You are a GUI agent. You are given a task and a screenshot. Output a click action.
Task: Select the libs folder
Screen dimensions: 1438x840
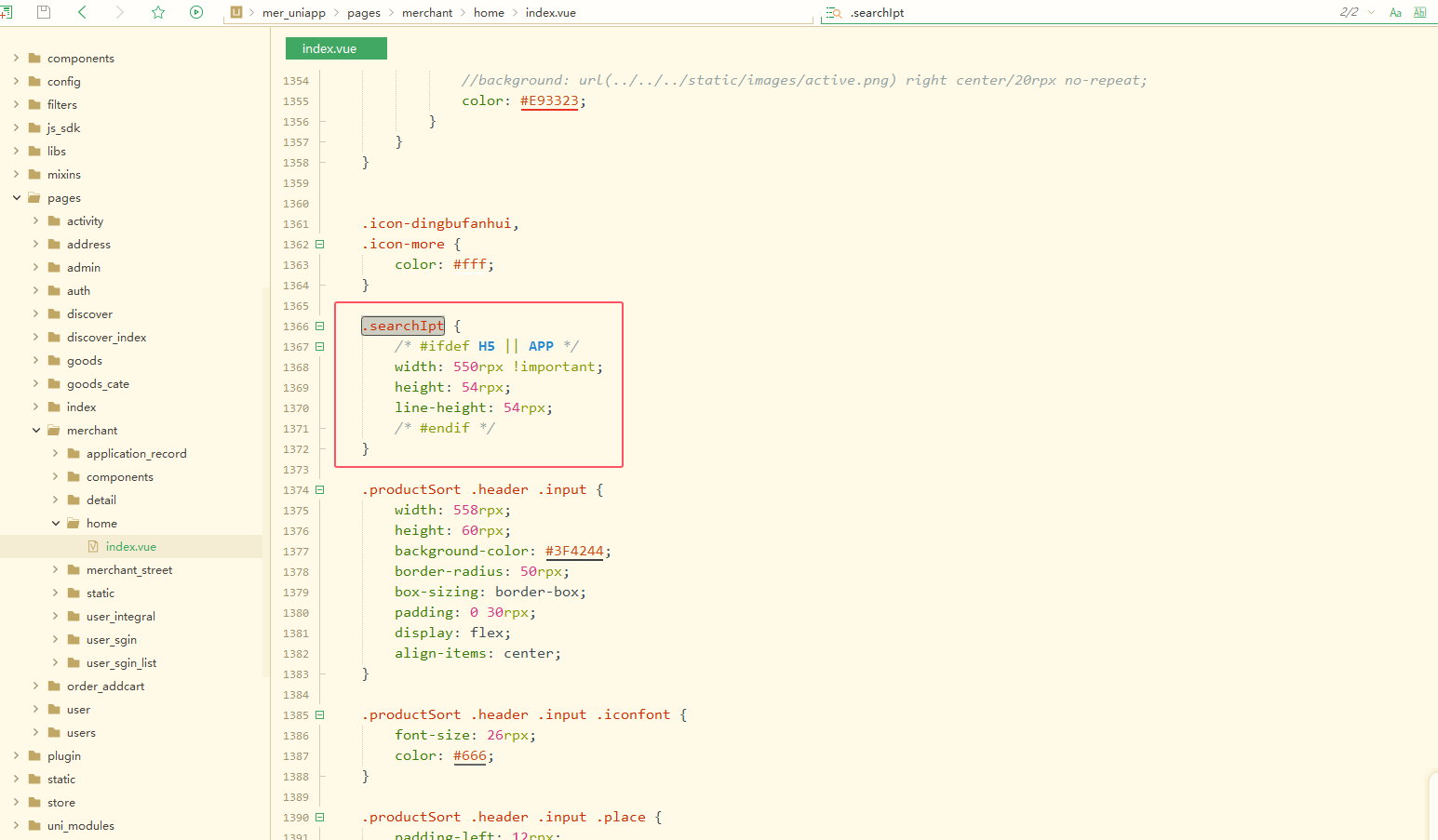tap(57, 151)
